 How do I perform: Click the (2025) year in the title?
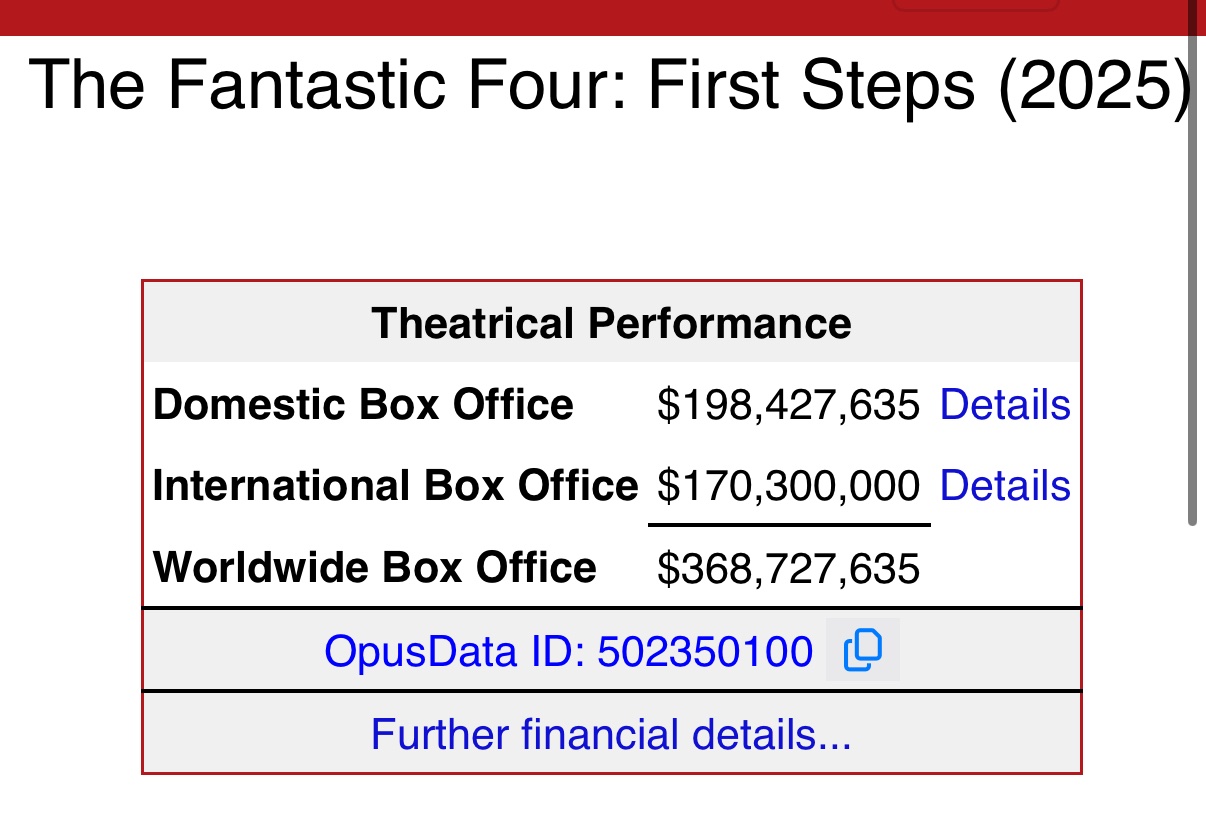click(1095, 84)
